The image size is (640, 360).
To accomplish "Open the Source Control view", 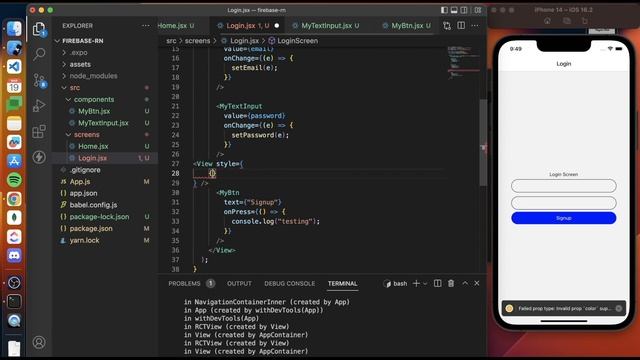I will tap(40, 80).
